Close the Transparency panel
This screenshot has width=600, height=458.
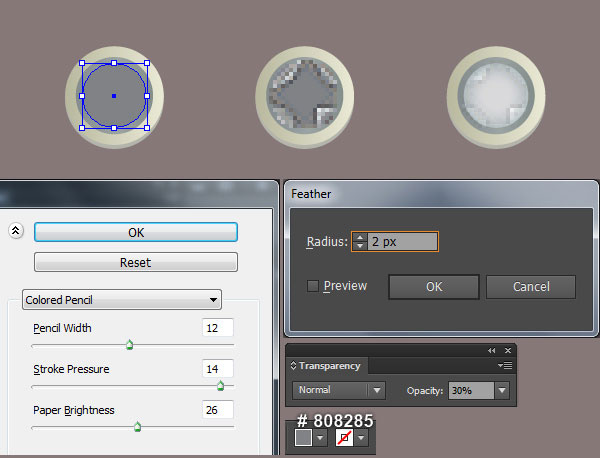click(x=508, y=350)
